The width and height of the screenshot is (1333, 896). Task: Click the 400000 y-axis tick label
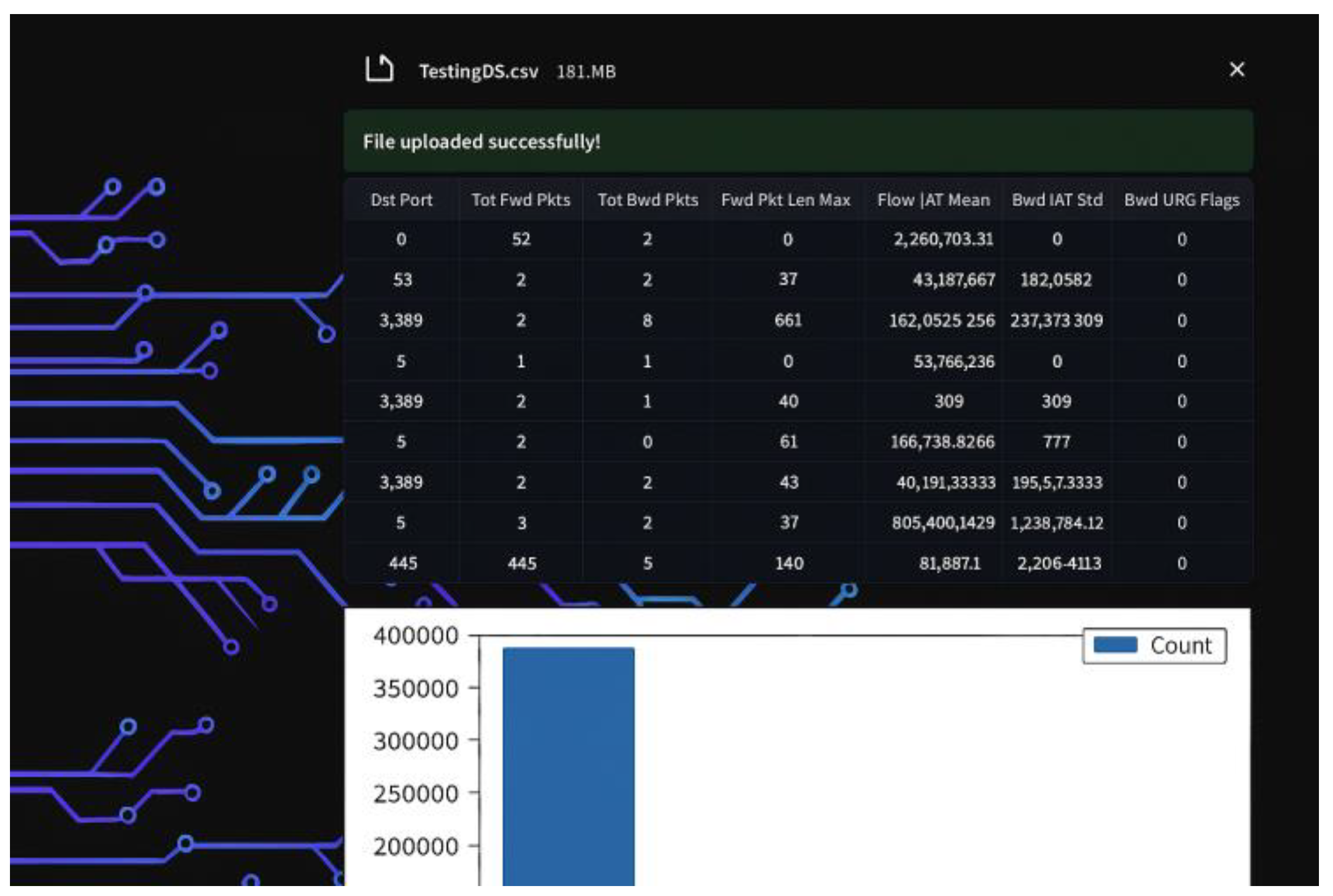point(415,635)
